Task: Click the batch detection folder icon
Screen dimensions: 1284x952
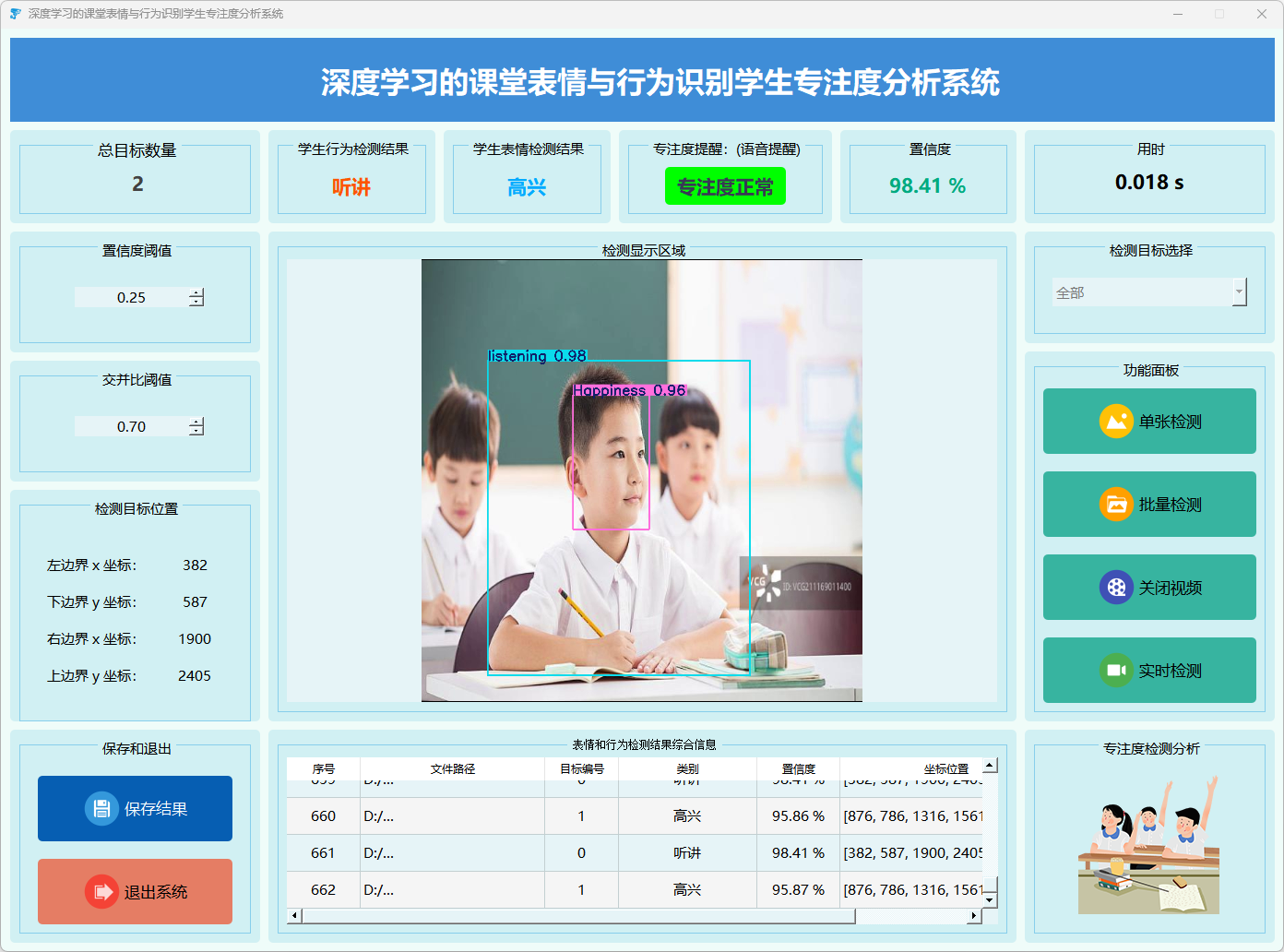Action: pos(1116,505)
